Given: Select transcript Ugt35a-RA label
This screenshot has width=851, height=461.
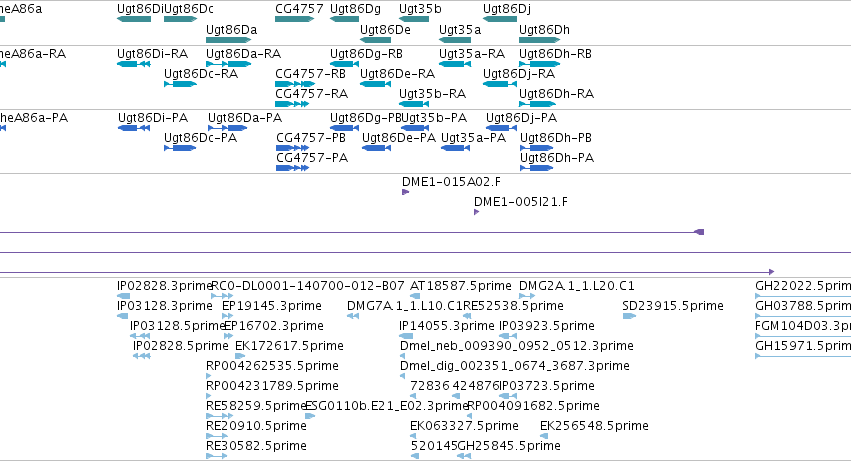Looking at the screenshot, I should pyautogui.click(x=472, y=53).
